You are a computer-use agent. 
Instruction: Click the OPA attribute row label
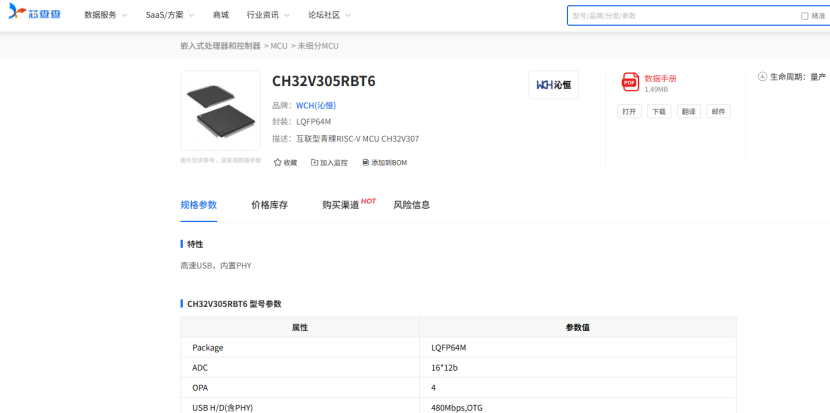[x=200, y=388]
